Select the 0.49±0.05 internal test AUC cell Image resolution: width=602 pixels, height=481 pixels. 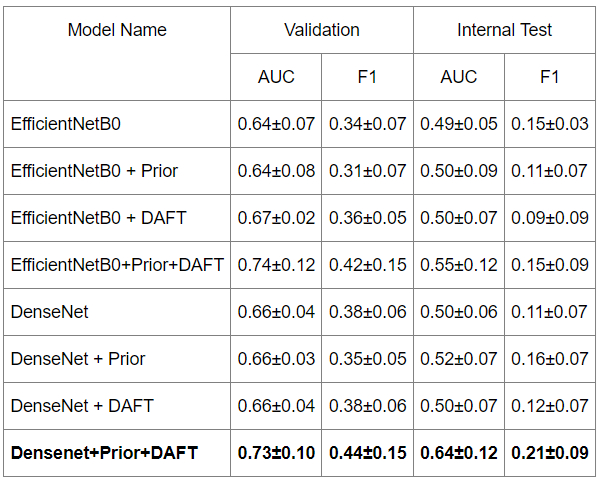(459, 124)
